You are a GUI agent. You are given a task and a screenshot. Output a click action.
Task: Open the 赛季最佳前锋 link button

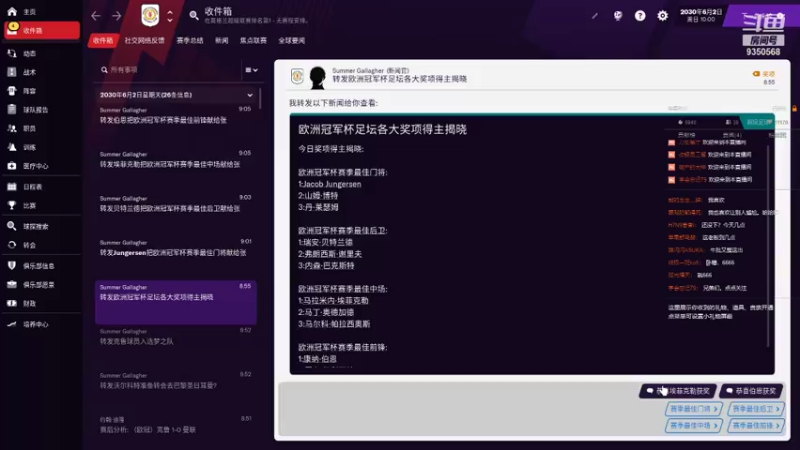(756, 425)
